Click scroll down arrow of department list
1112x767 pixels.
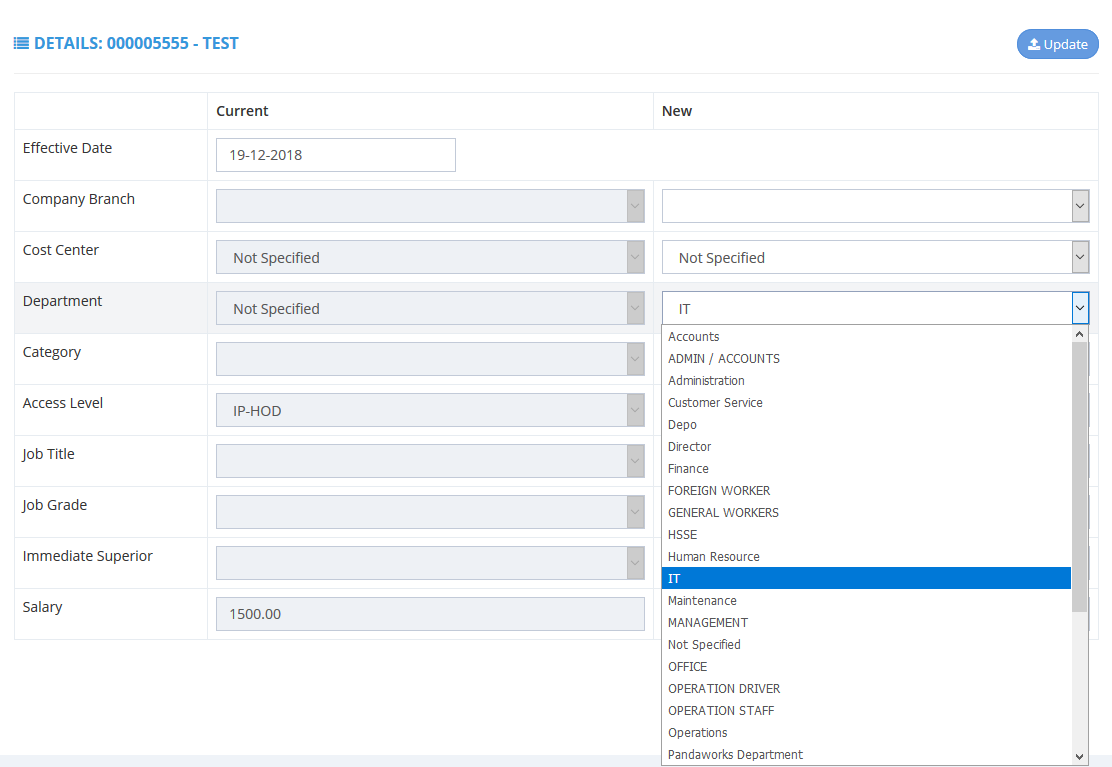pyautogui.click(x=1080, y=757)
